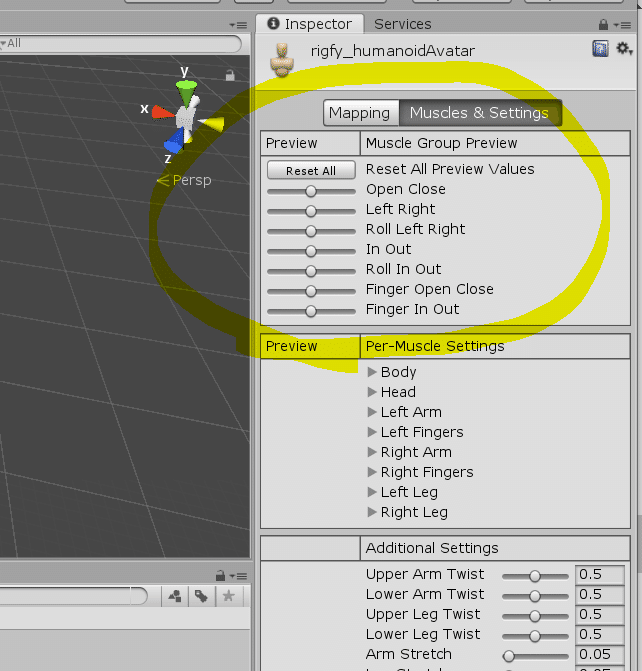Click the search by label tag icon
642x671 pixels.
(202, 596)
